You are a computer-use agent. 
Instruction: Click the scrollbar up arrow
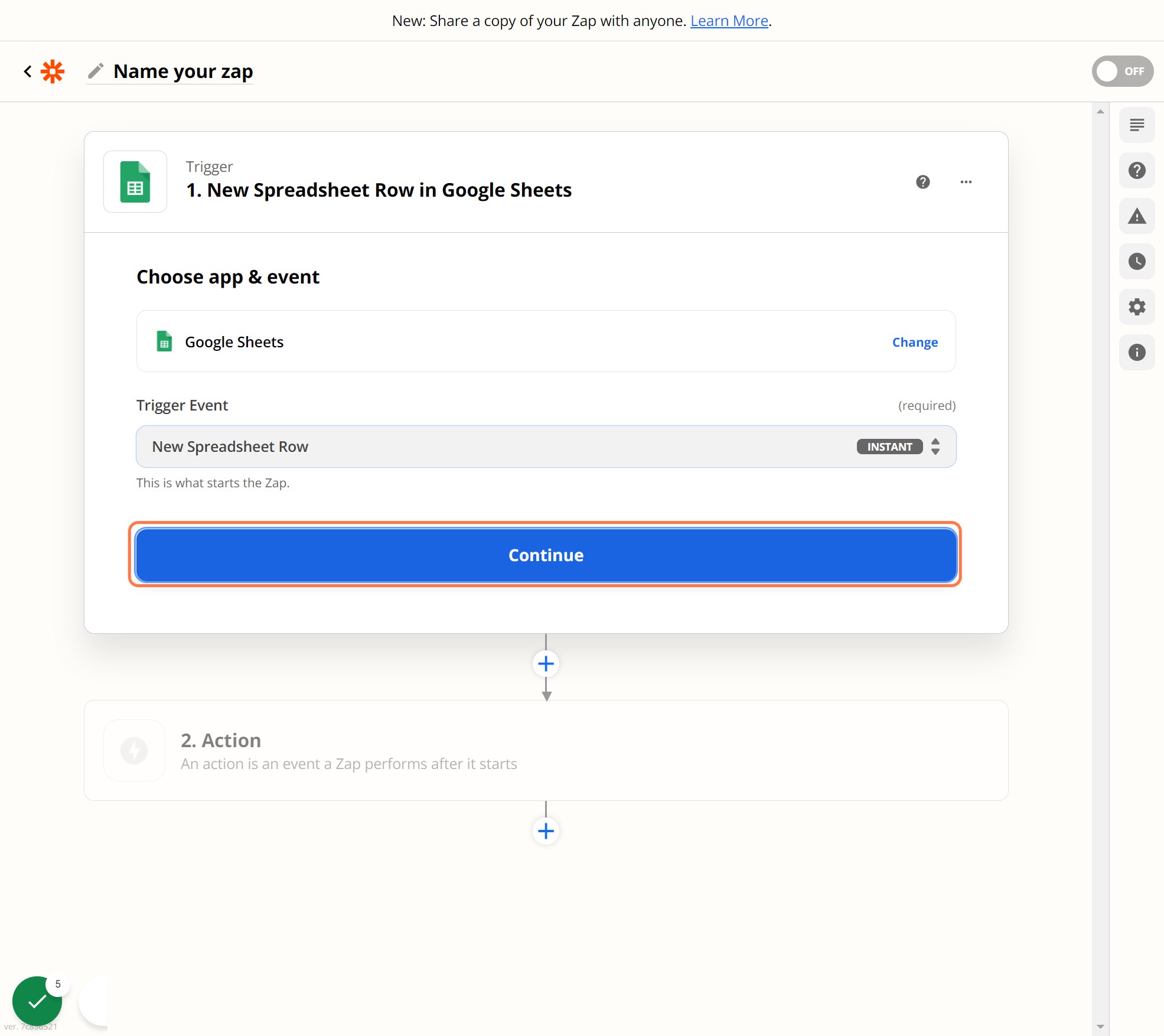pos(1100,111)
